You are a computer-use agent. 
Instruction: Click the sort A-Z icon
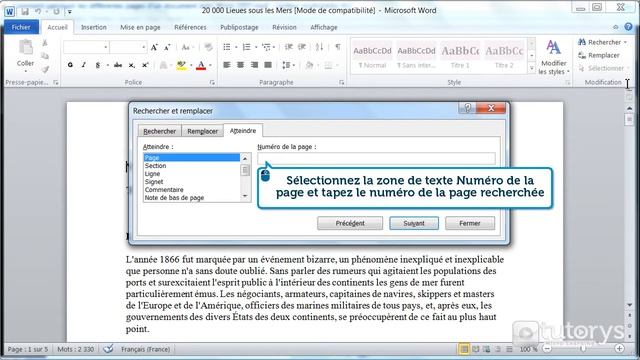[x=320, y=47]
